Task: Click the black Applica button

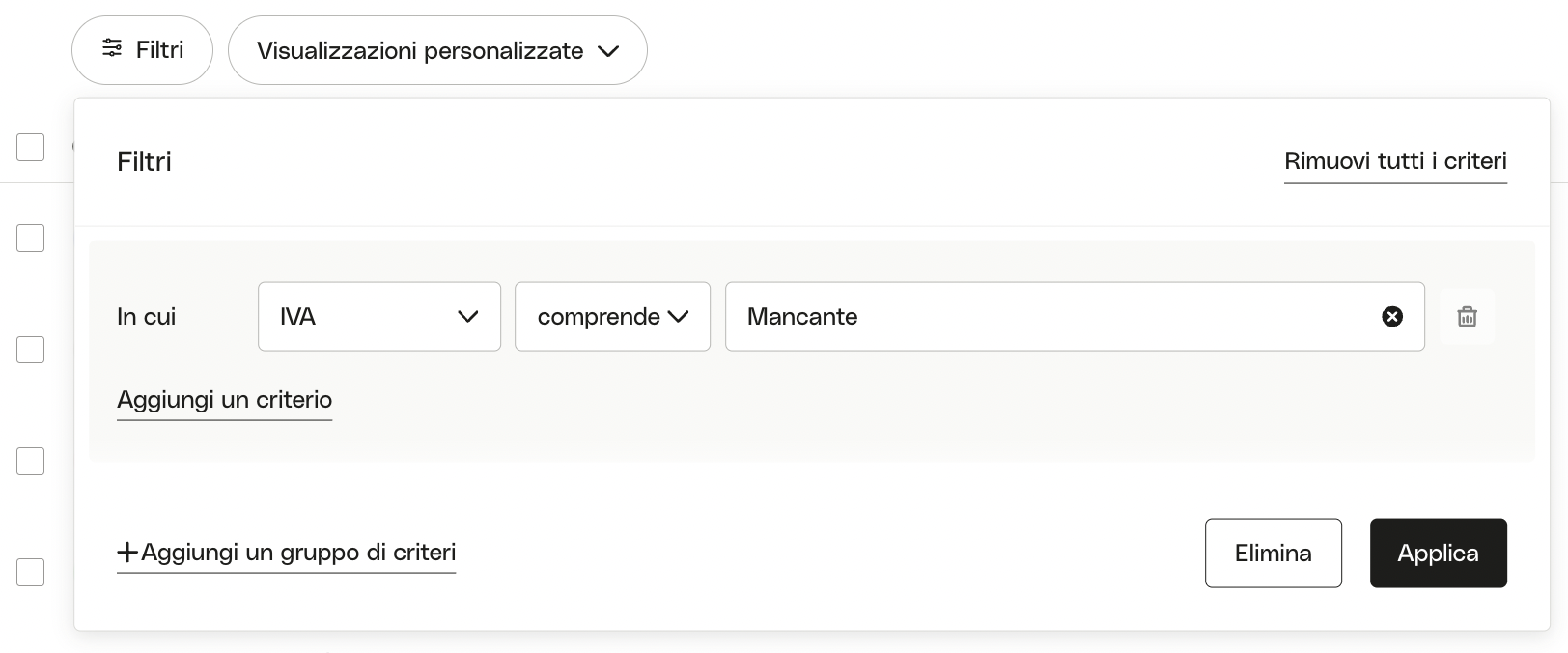Action: tap(1438, 553)
